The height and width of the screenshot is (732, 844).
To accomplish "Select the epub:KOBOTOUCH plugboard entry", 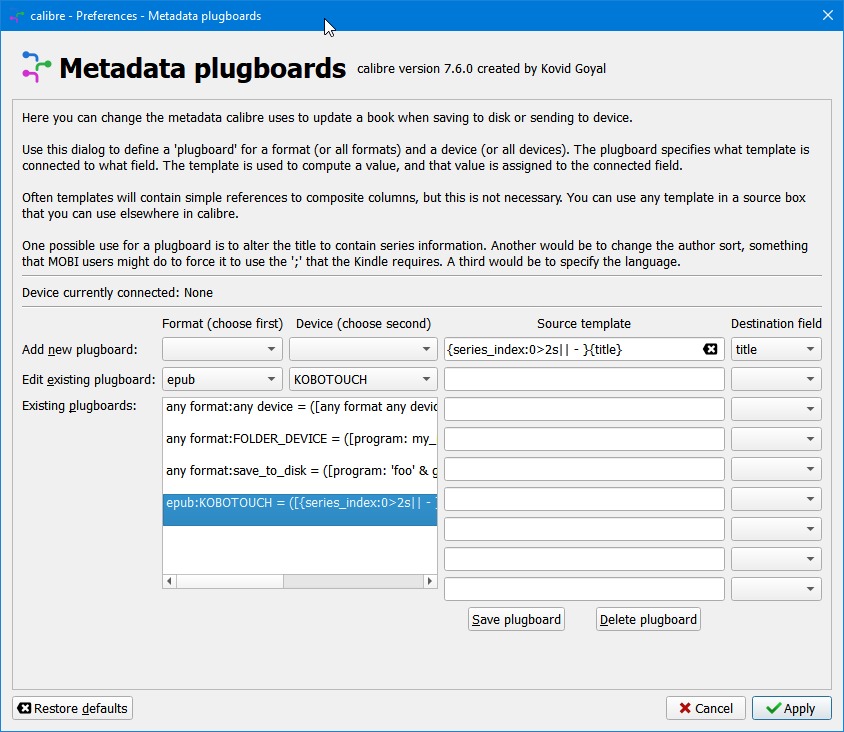I will tap(300, 503).
